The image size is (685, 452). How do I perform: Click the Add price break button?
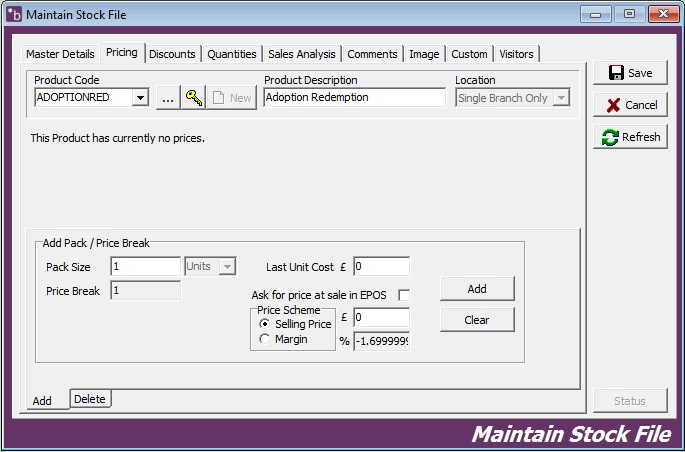(x=477, y=289)
